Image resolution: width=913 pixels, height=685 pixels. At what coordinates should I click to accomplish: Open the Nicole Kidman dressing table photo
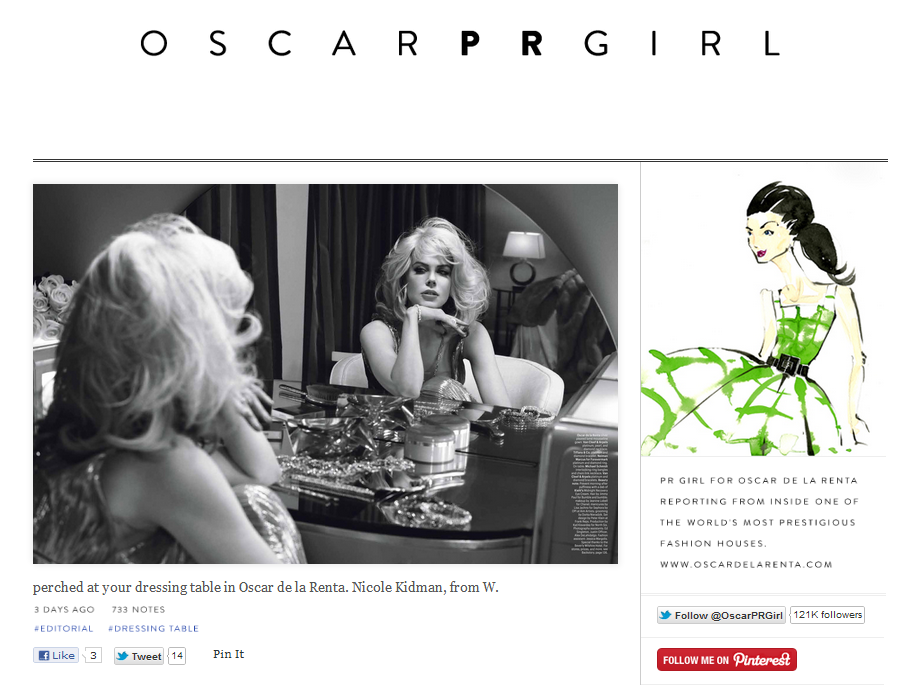coord(325,374)
